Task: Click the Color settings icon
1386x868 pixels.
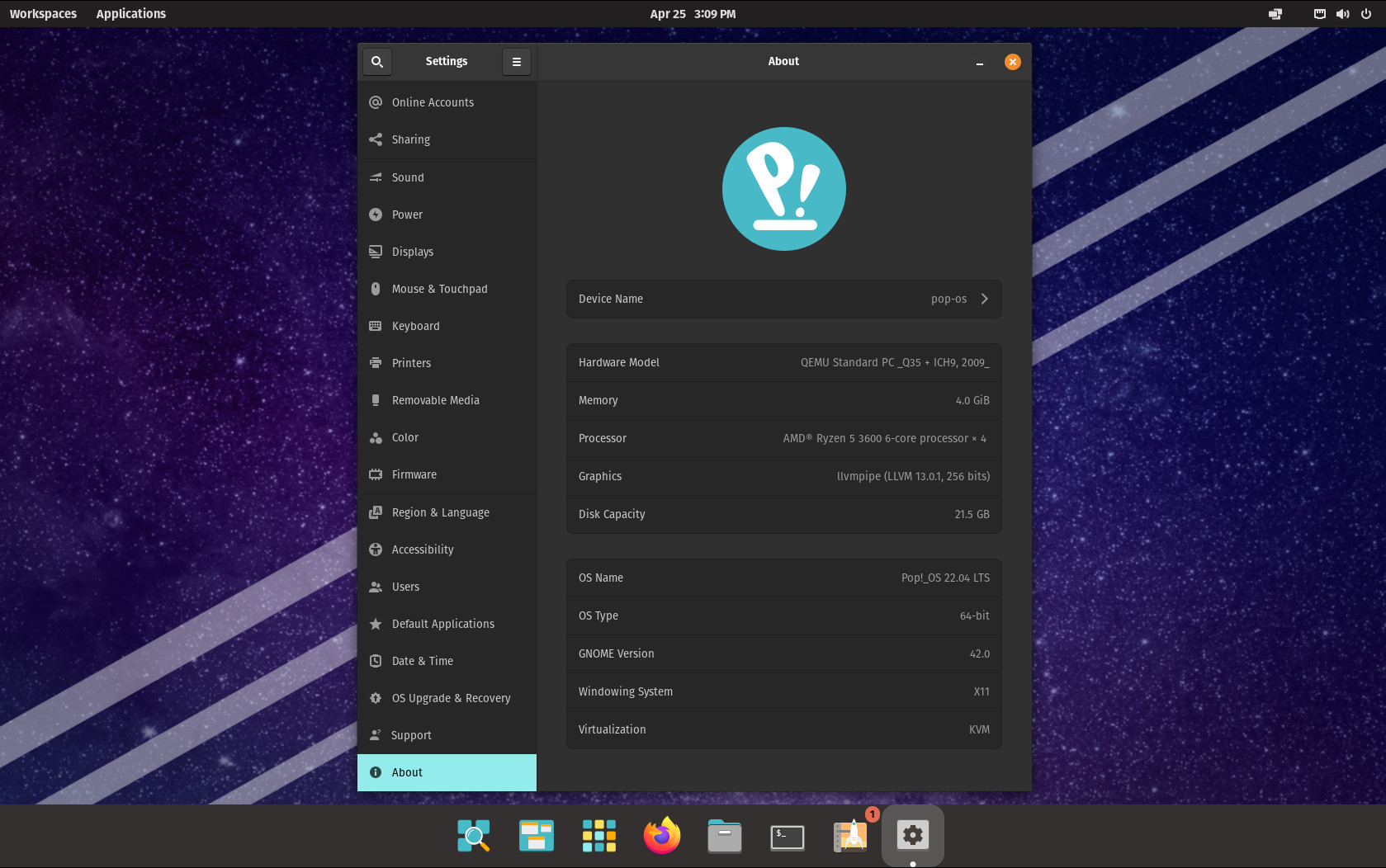Action: pyautogui.click(x=376, y=437)
